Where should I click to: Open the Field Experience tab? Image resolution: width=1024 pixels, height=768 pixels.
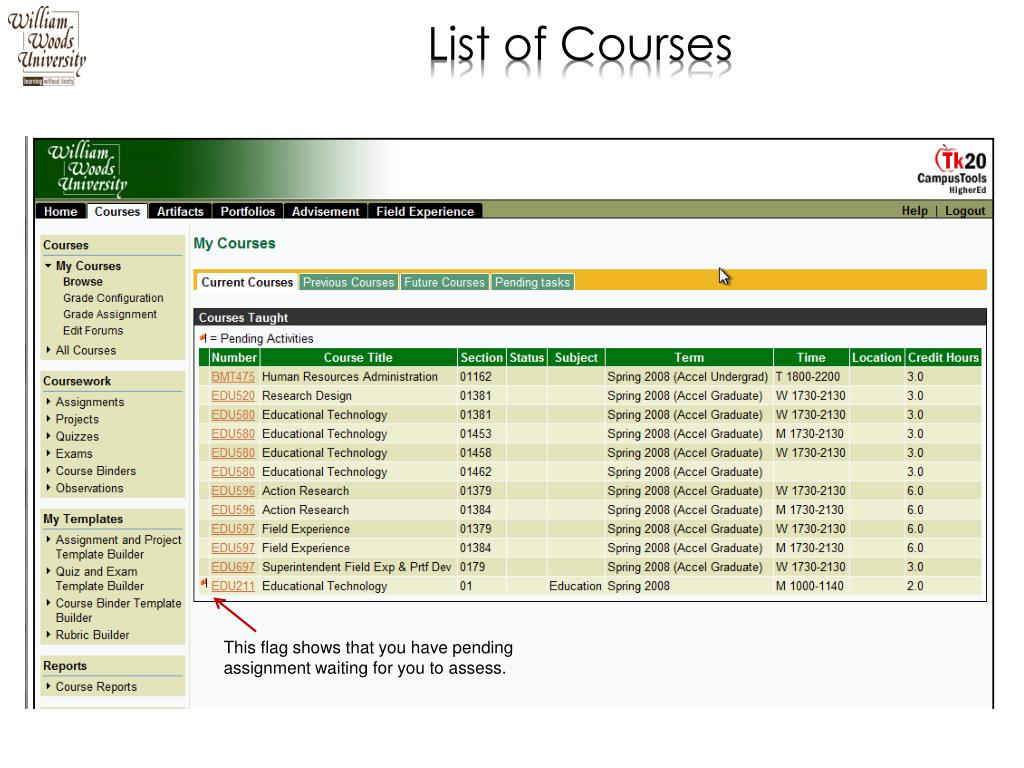[x=424, y=211]
